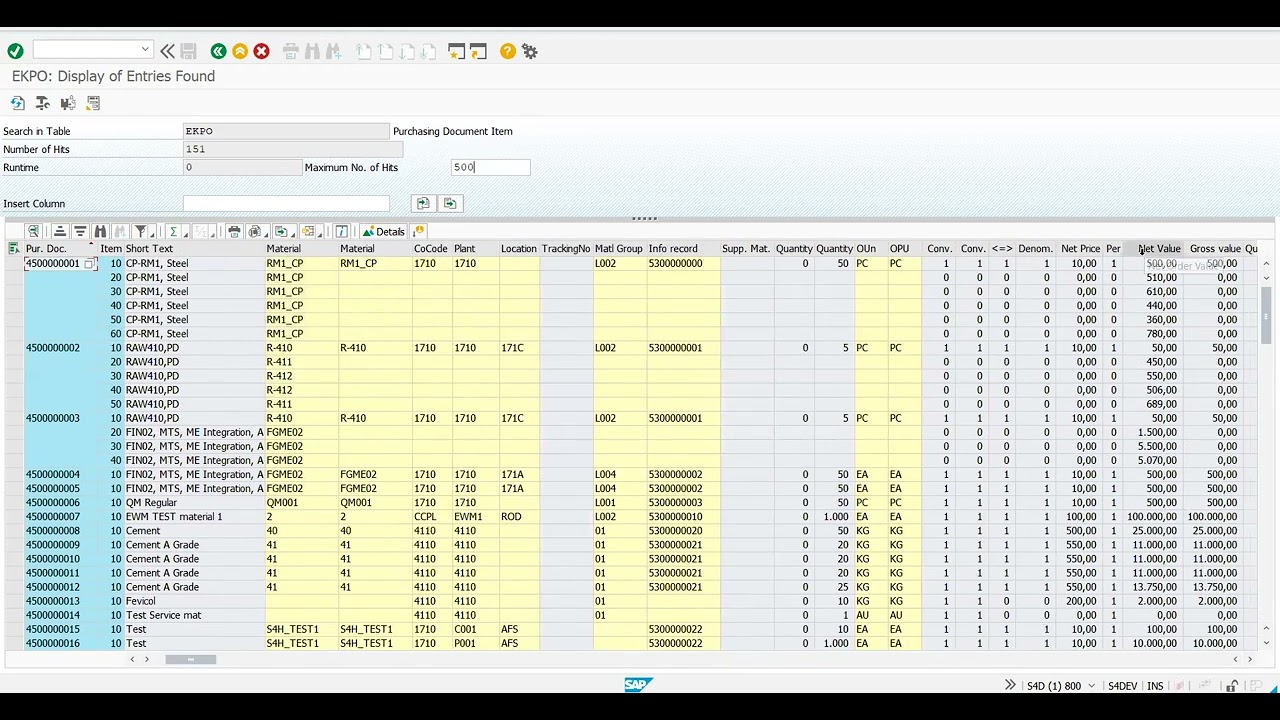1280x720 pixels.
Task: Click the Create New Session icon
Action: pos(456,51)
